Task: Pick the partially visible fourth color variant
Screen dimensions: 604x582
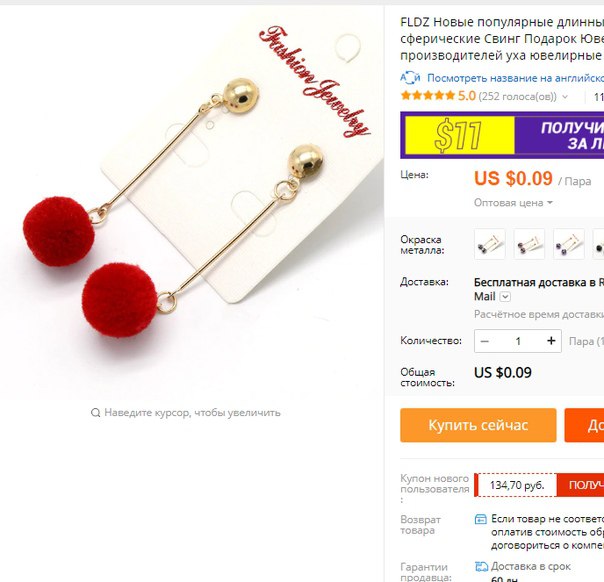Action: 598,244
